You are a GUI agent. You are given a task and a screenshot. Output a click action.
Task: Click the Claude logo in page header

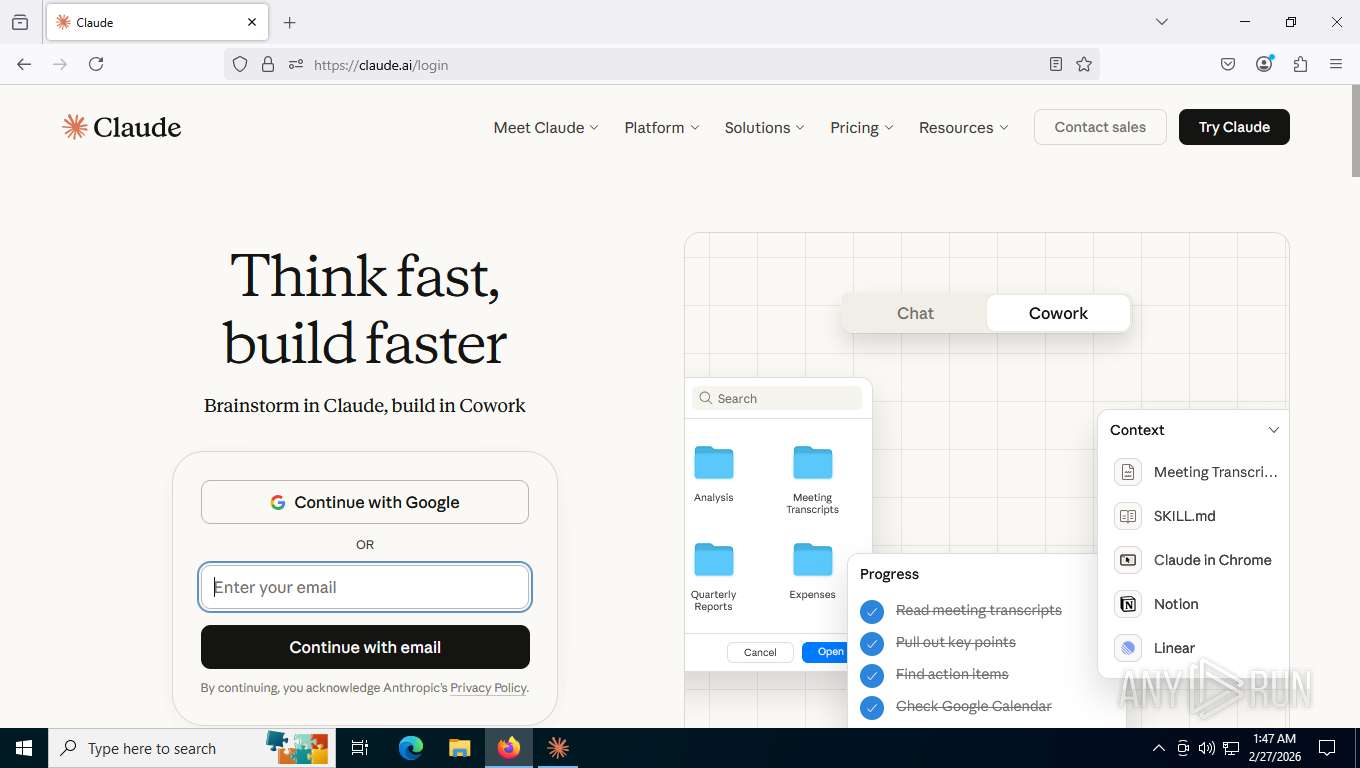[121, 127]
